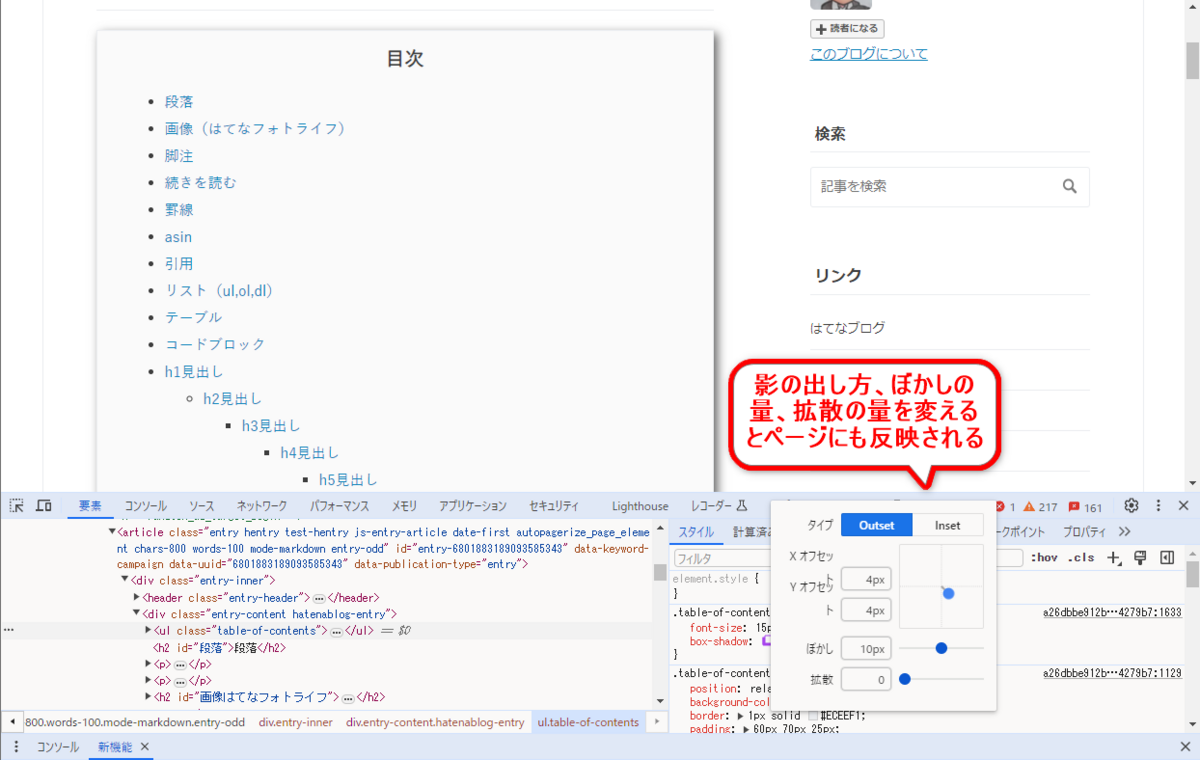The width and height of the screenshot is (1200, 760).
Task: Select the Inset shadow type
Action: click(x=947, y=525)
